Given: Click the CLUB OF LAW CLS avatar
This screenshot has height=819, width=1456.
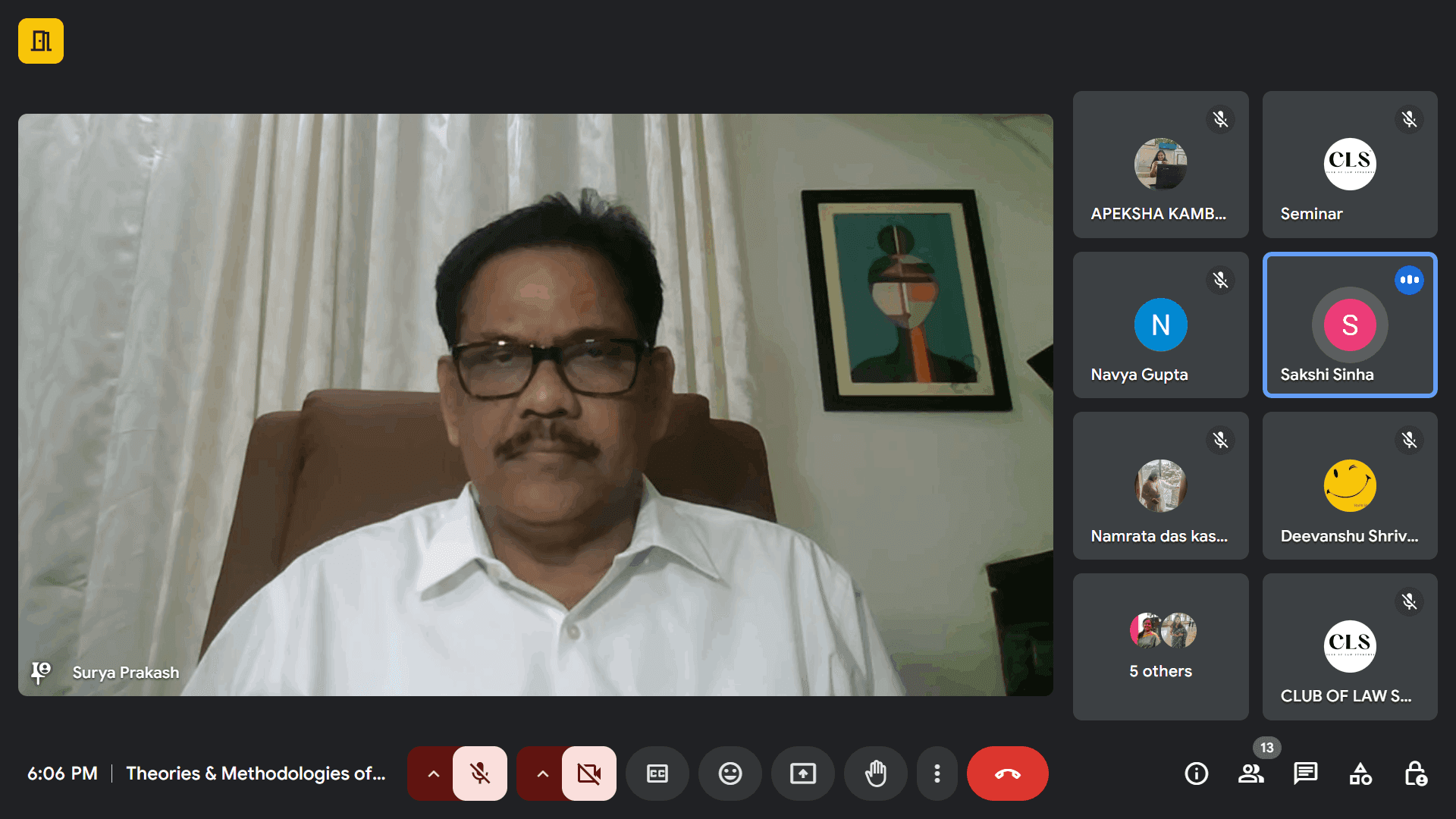Looking at the screenshot, I should pos(1350,646).
